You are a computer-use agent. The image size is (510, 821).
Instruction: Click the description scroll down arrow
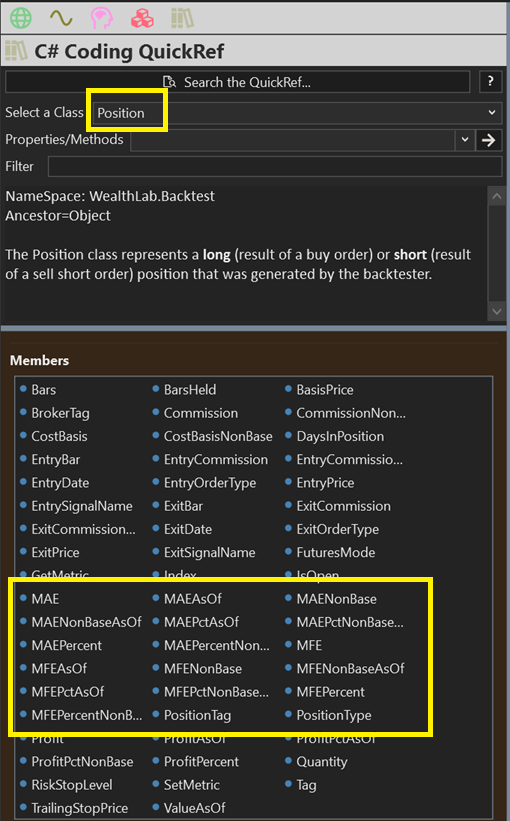click(496, 312)
